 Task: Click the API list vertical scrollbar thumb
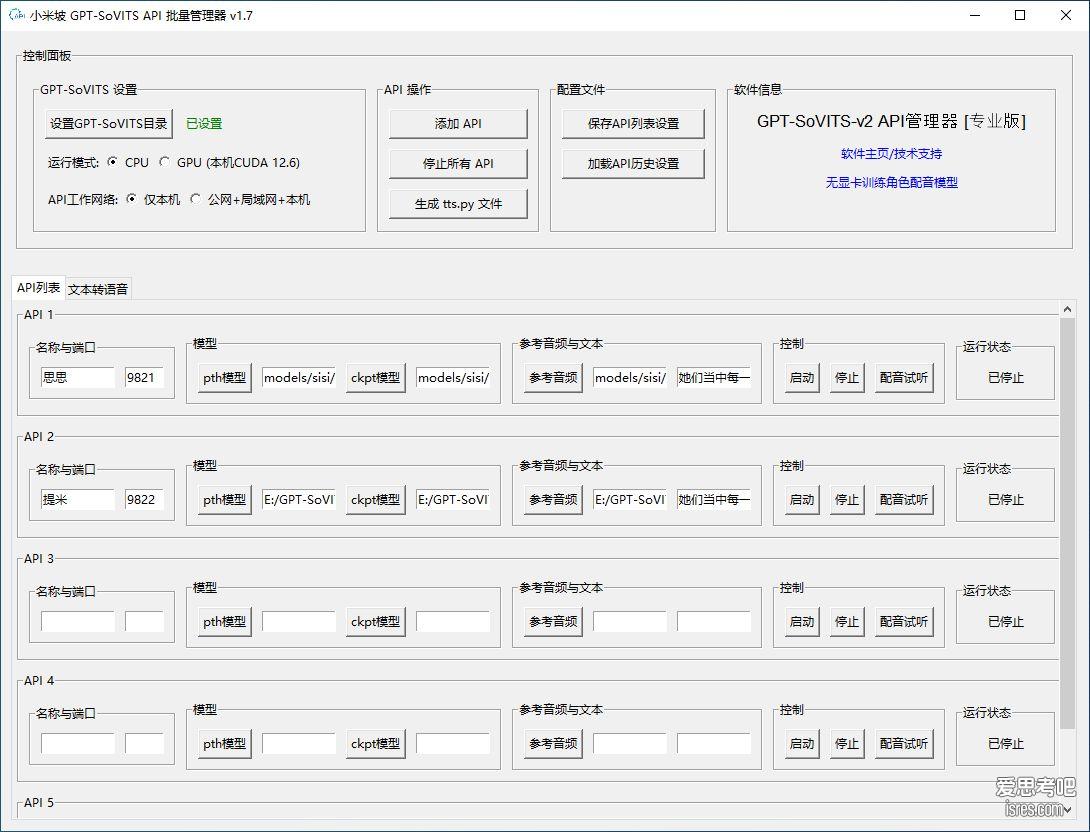pos(1068,523)
